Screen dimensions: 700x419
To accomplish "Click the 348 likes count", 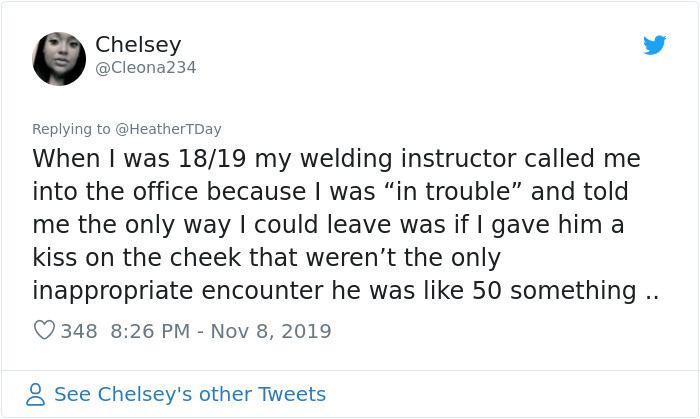I will pyautogui.click(x=79, y=331).
